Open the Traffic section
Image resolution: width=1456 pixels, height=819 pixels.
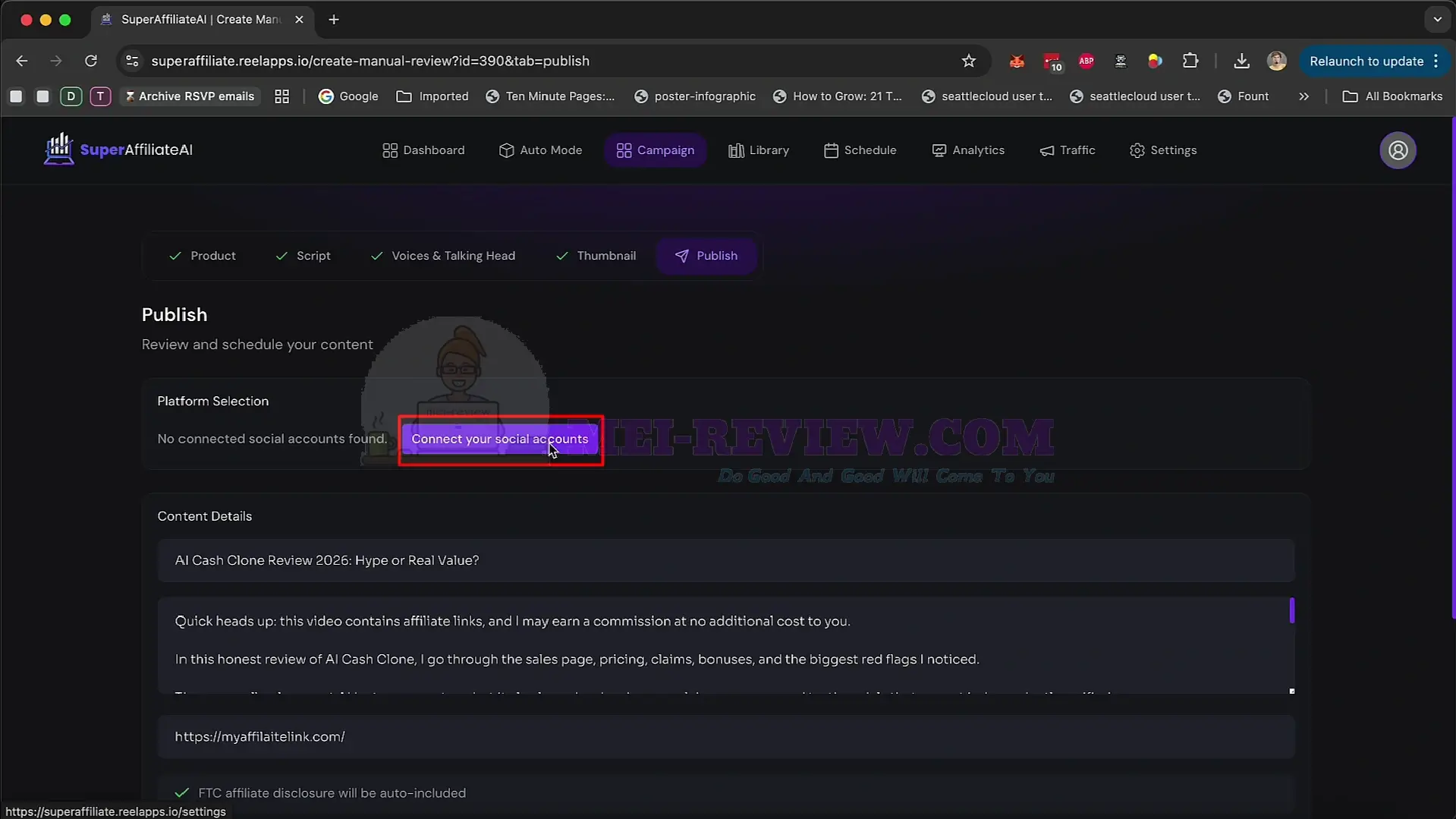1068,150
